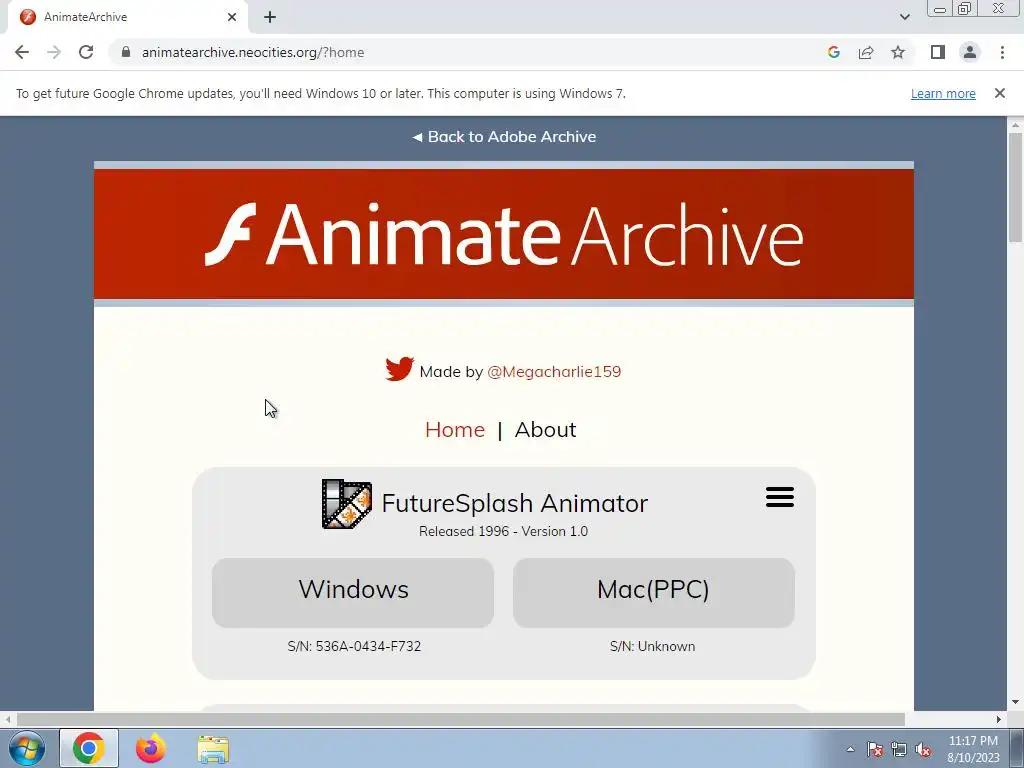
Task: Open the tab search chevron
Action: tap(904, 17)
